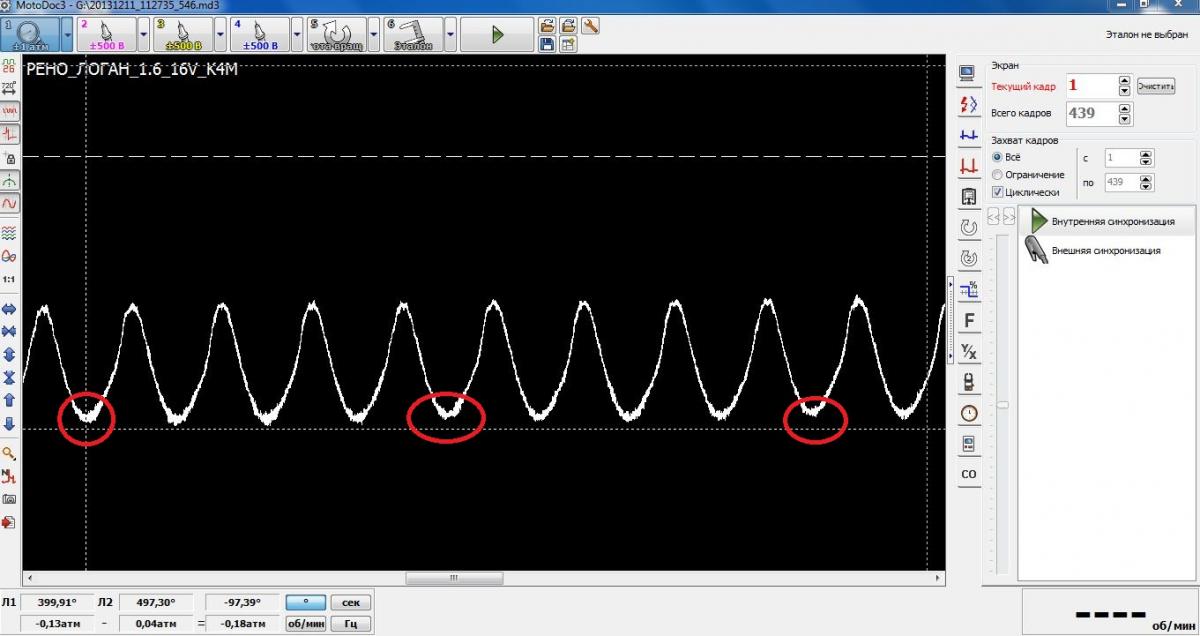This screenshot has width=1200, height=636.
Task: Open dropdown next to channel 6 Эталон
Action: click(x=451, y=35)
